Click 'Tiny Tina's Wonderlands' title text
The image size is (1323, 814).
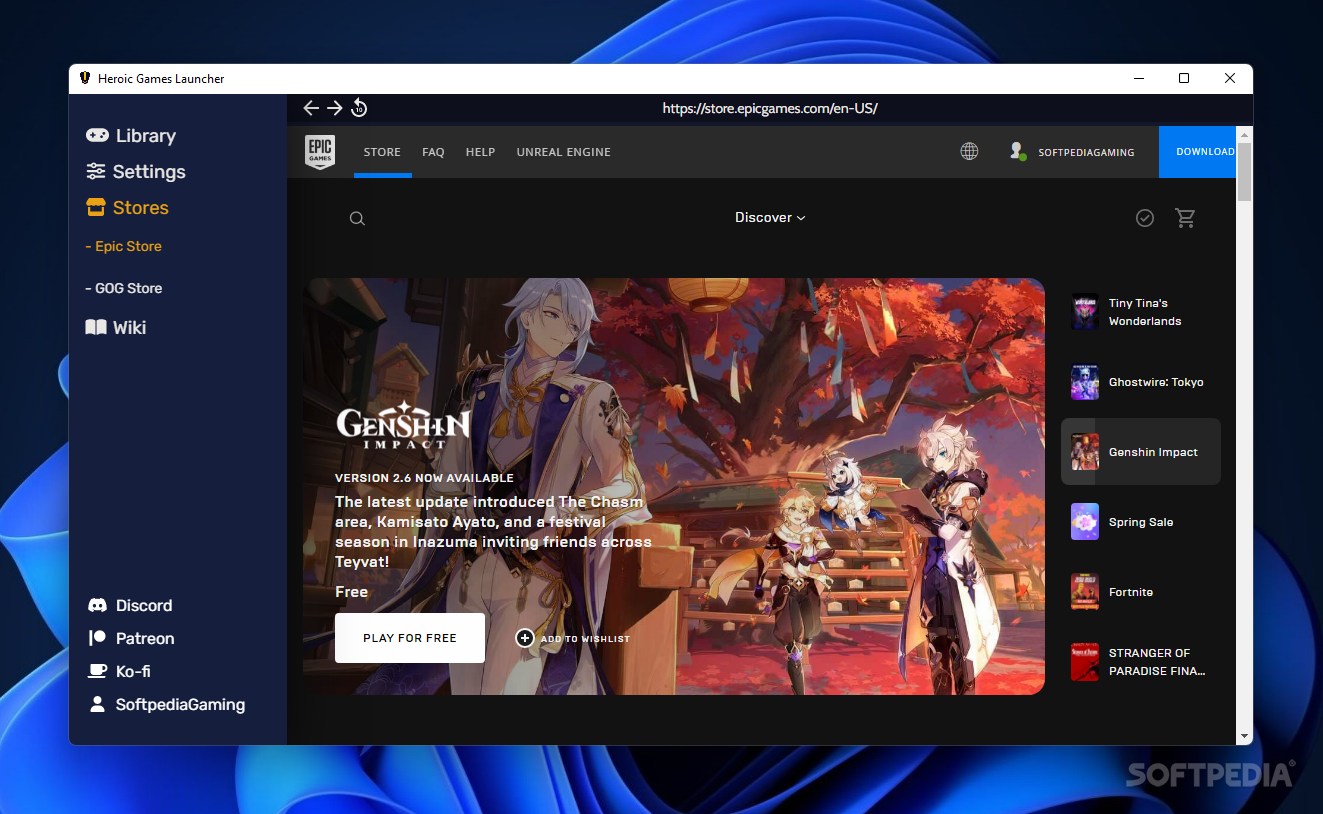[1145, 312]
